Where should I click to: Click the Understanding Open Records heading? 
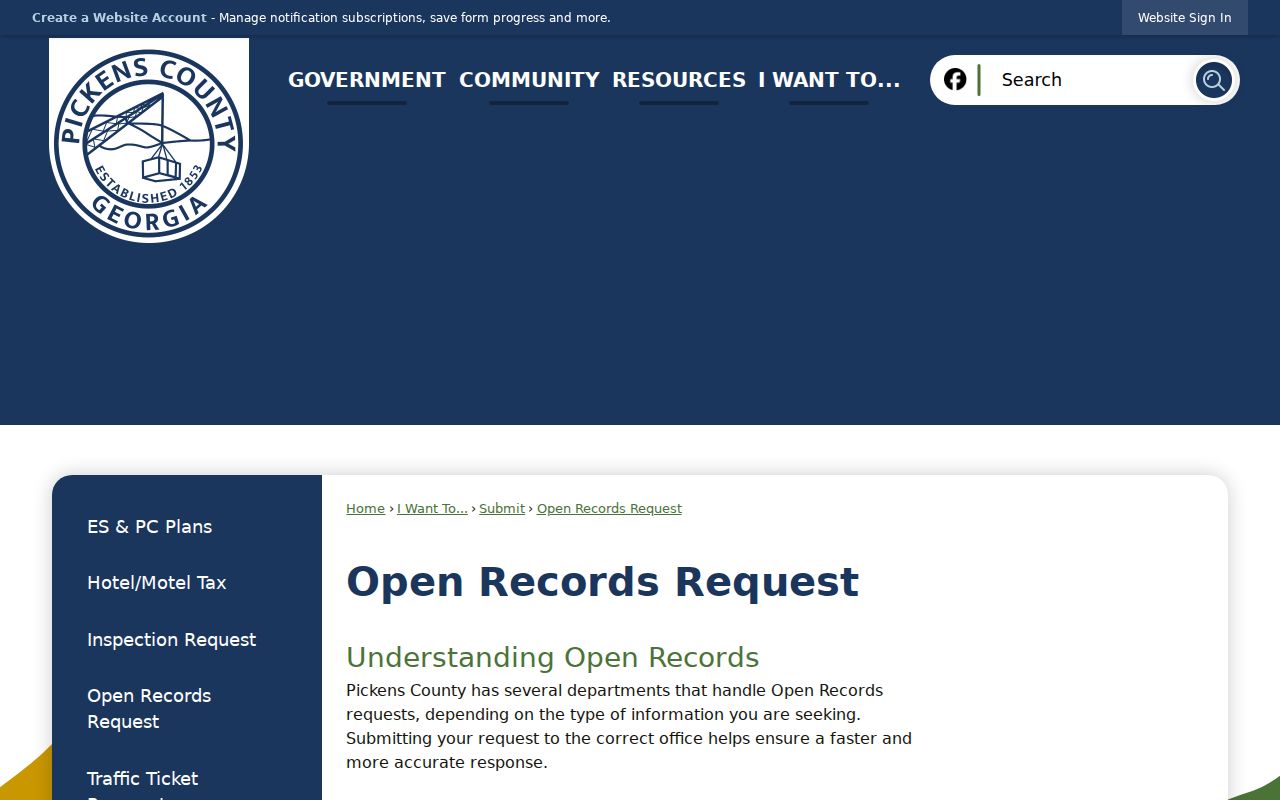[x=552, y=657]
